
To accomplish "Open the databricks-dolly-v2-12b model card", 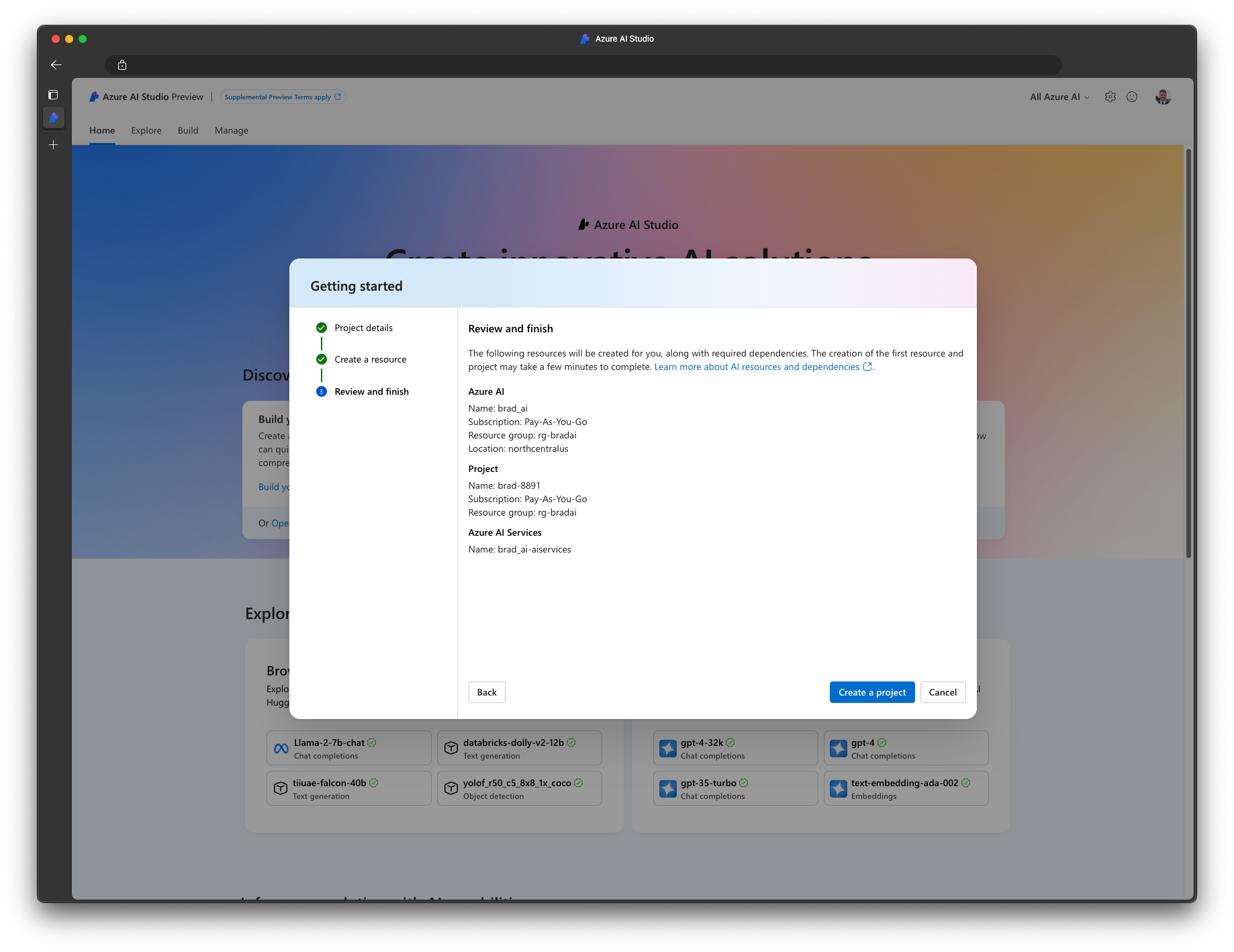I will tap(520, 748).
